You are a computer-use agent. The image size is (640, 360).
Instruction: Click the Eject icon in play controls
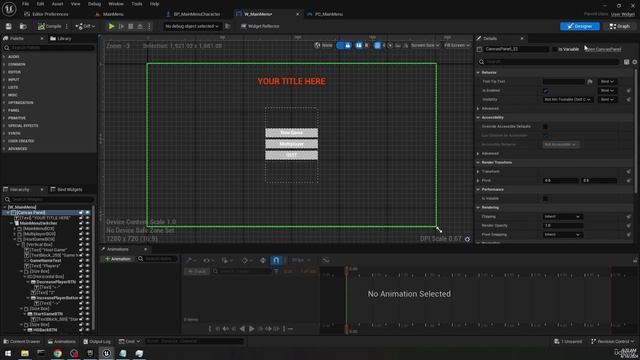coord(140,26)
